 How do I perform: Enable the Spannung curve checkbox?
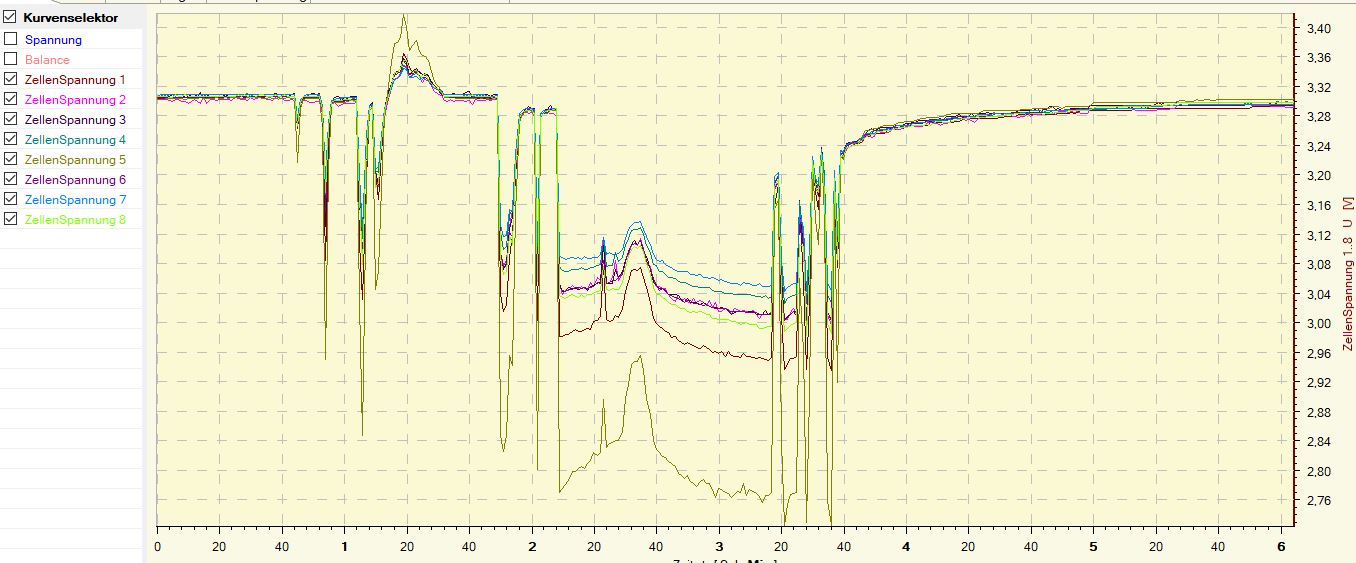[x=10, y=39]
